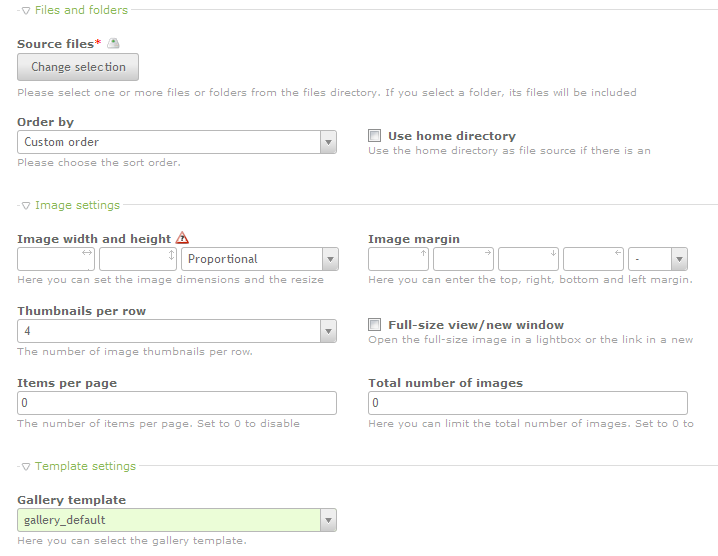This screenshot has width=718, height=556.
Task: Open the Gallery template dropdown
Action: pyautogui.click(x=177, y=519)
